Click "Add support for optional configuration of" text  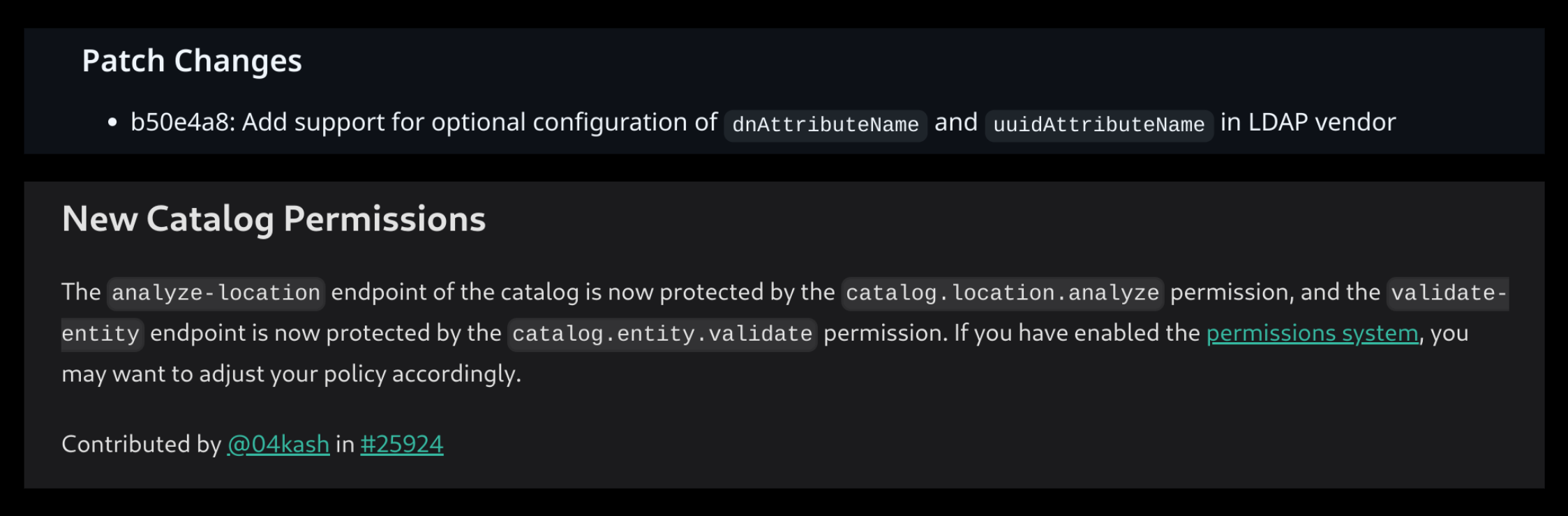pyautogui.click(x=479, y=123)
